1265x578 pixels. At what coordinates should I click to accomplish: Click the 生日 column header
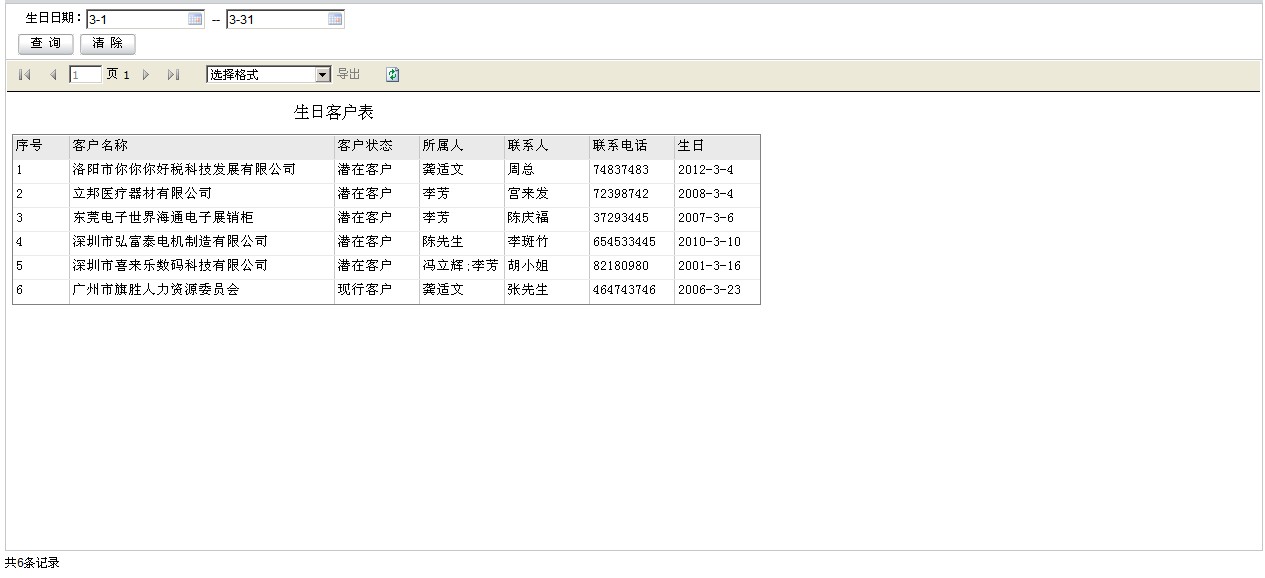click(691, 146)
